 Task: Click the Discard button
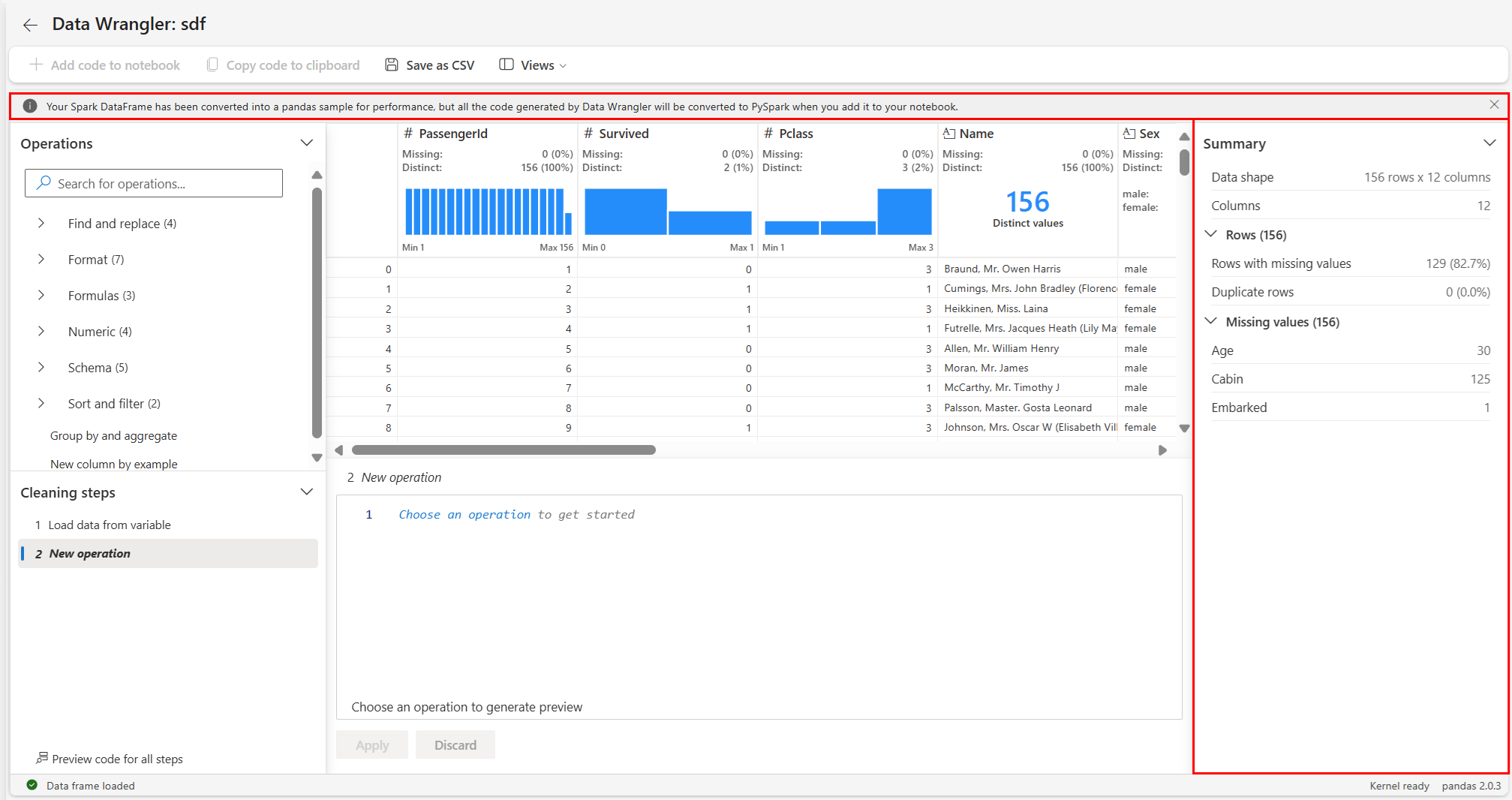tap(455, 744)
